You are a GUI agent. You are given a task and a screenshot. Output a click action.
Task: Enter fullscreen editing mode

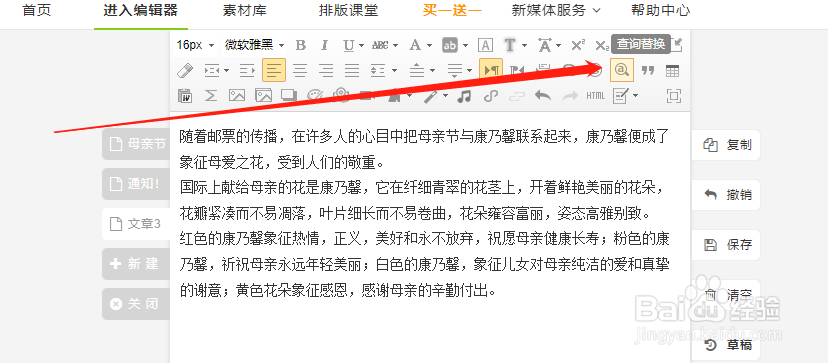coord(674,96)
